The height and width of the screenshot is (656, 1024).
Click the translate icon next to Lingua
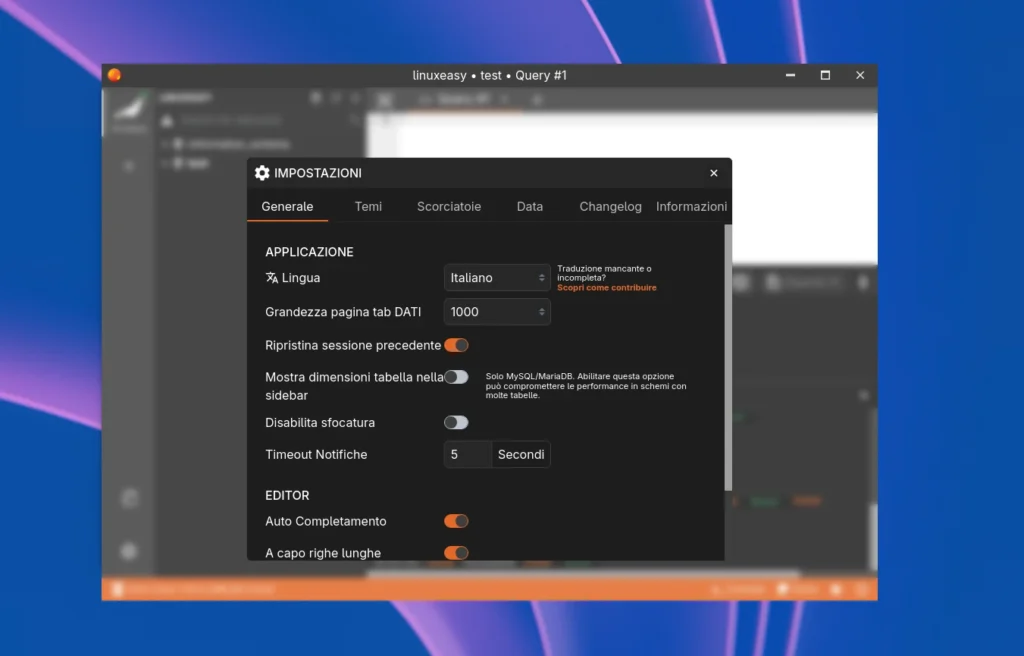[272, 278]
